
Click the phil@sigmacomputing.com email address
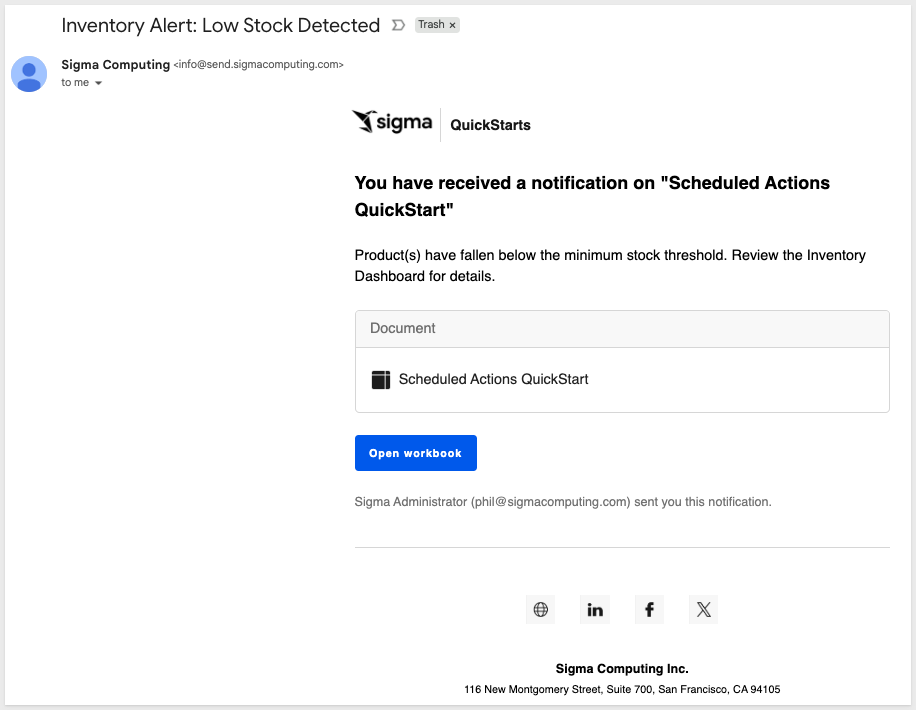click(551, 502)
